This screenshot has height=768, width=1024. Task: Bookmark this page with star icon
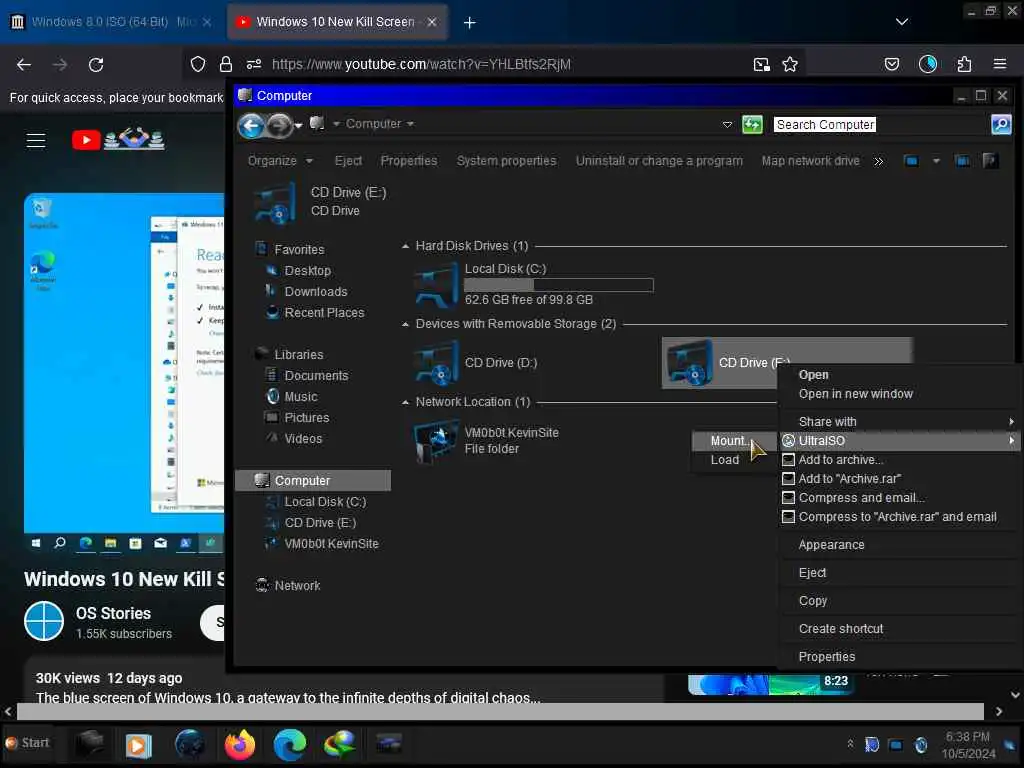pos(790,64)
